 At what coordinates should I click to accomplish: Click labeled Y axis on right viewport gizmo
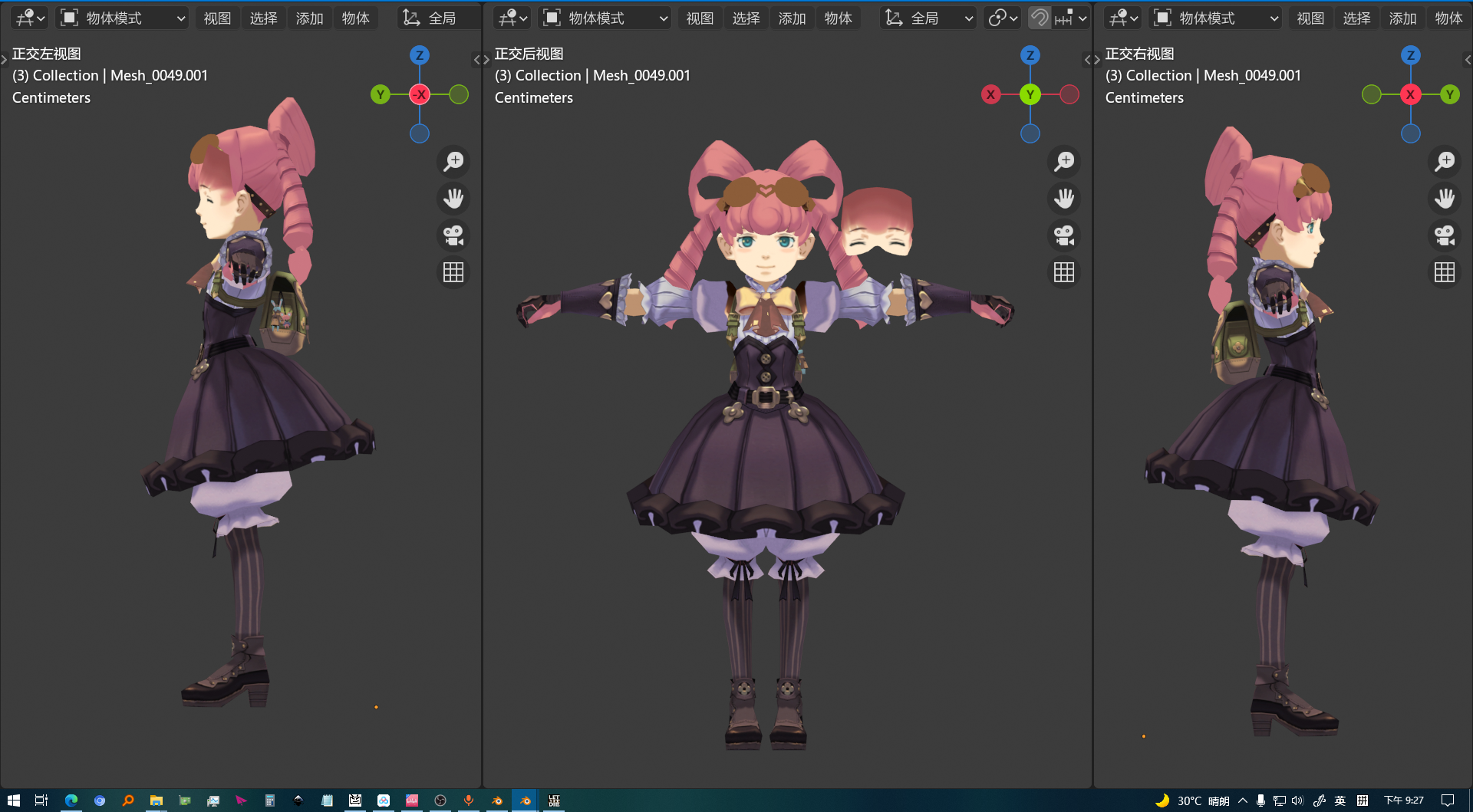pos(1450,94)
